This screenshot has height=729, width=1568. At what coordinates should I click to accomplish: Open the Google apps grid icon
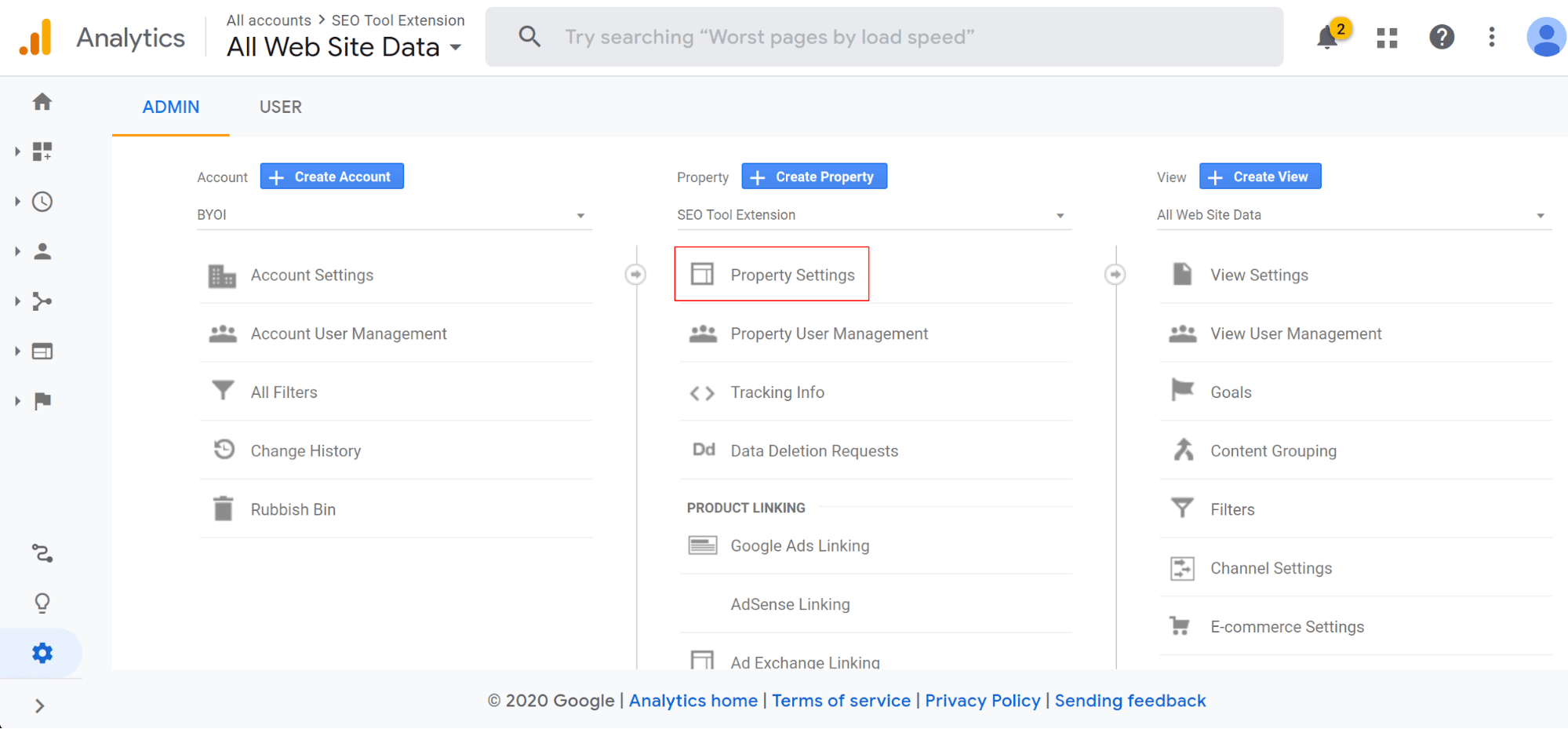coord(1387,38)
